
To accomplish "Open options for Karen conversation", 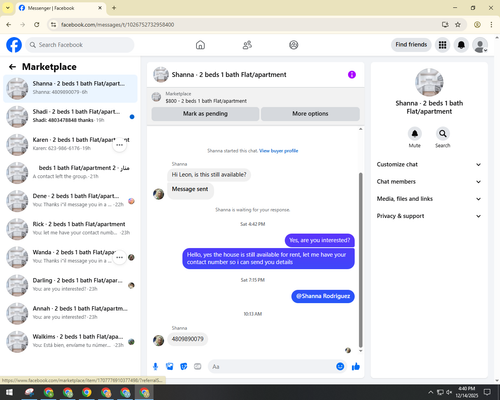I will 120,145.
